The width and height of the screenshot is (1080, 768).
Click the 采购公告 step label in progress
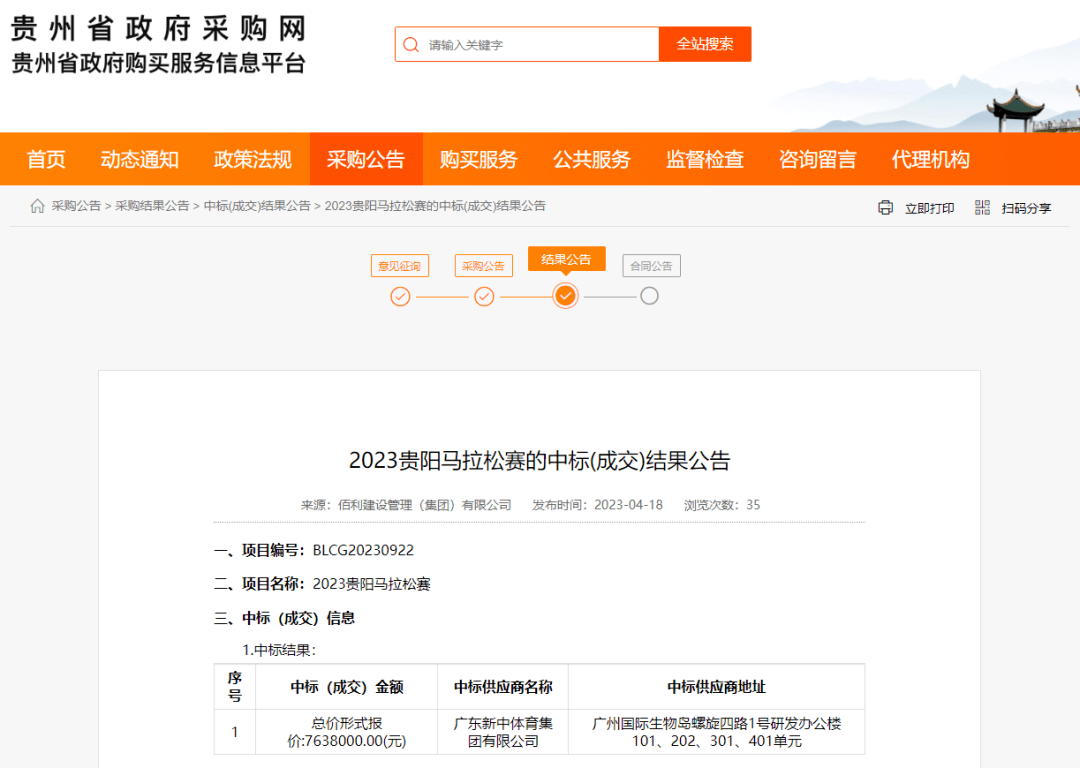click(484, 266)
